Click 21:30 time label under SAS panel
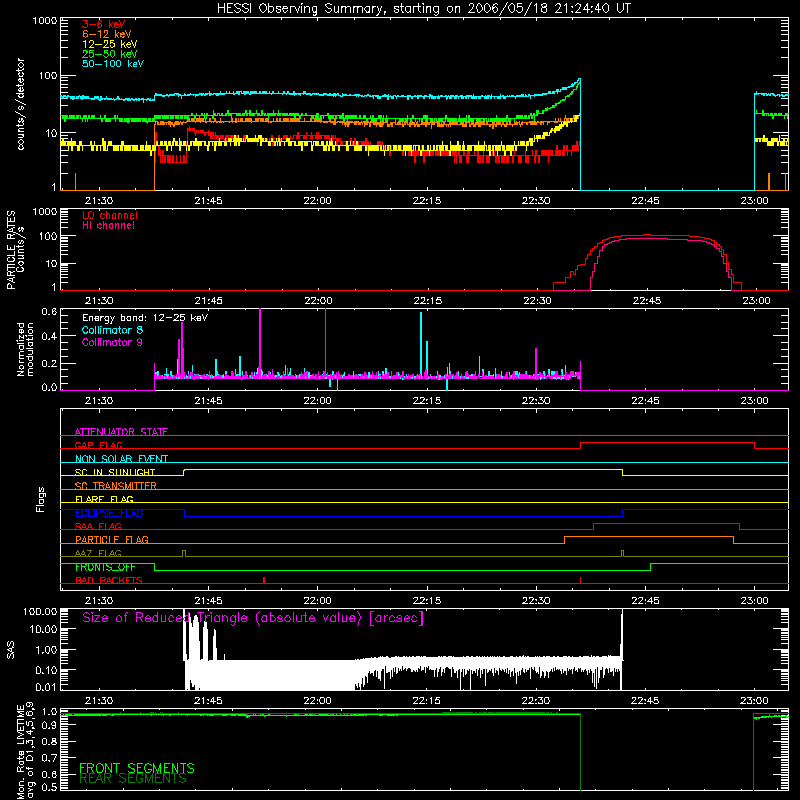 click(x=99, y=701)
